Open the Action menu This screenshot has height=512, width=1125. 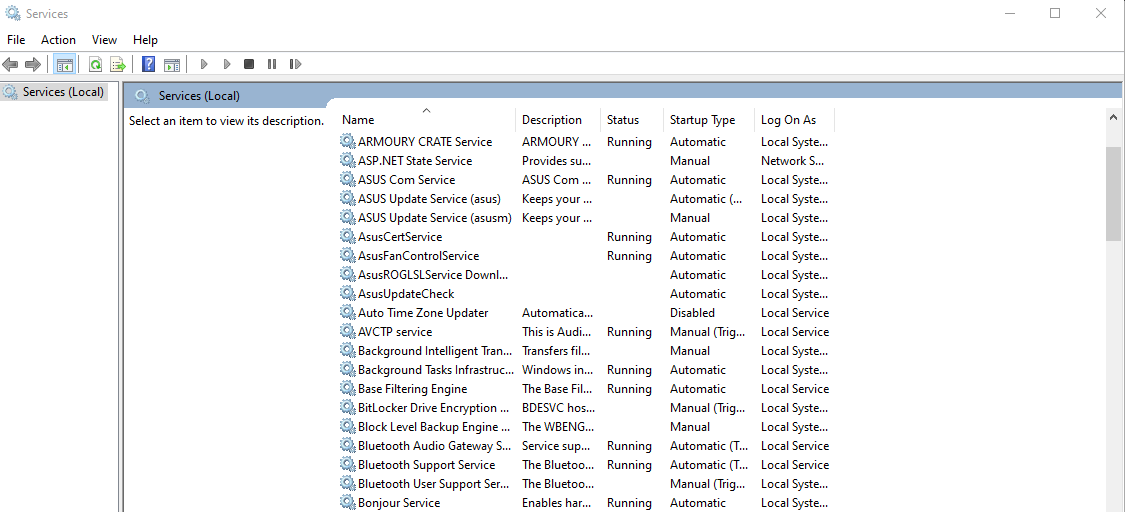point(58,40)
